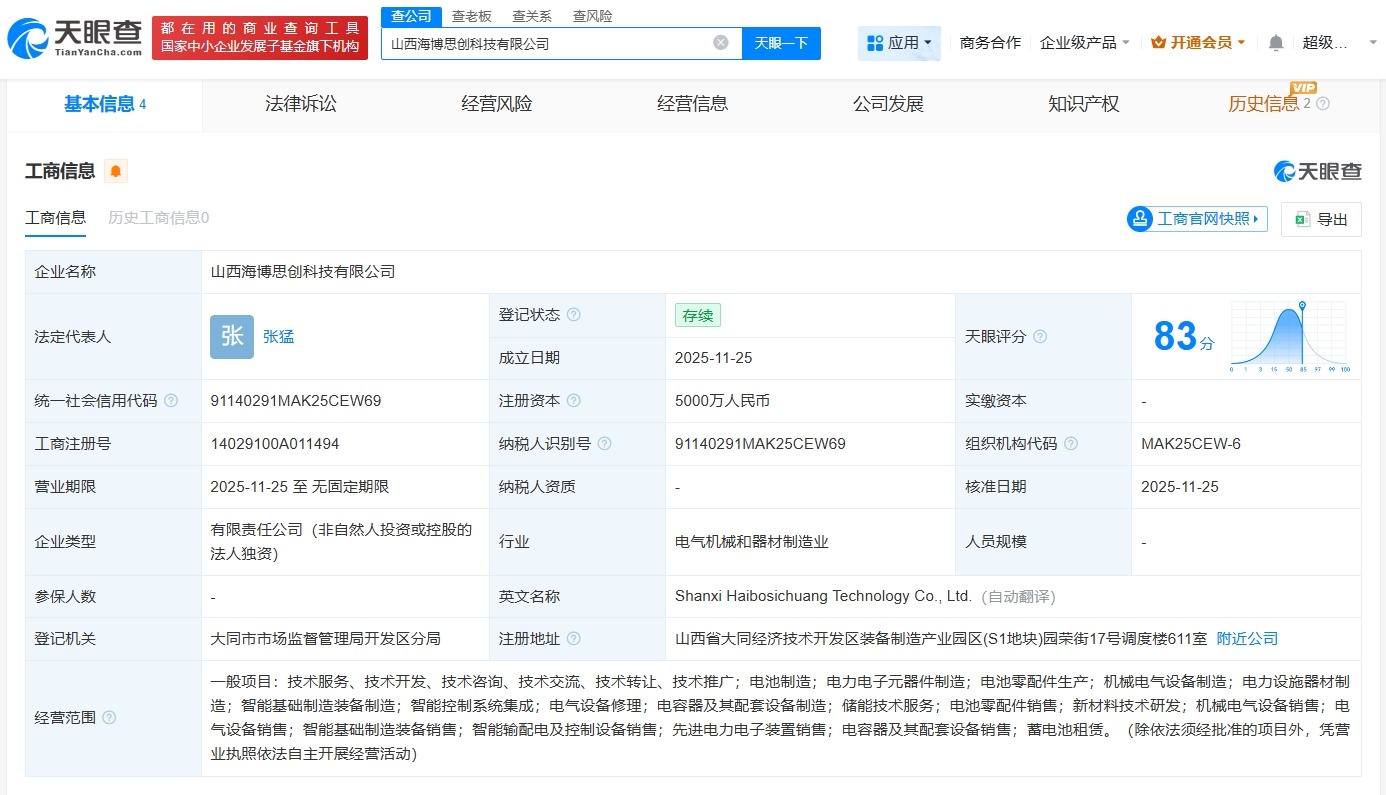The width and height of the screenshot is (1386, 795).
Task: Select the 历史工商信息 sub-tab
Action: click(157, 217)
